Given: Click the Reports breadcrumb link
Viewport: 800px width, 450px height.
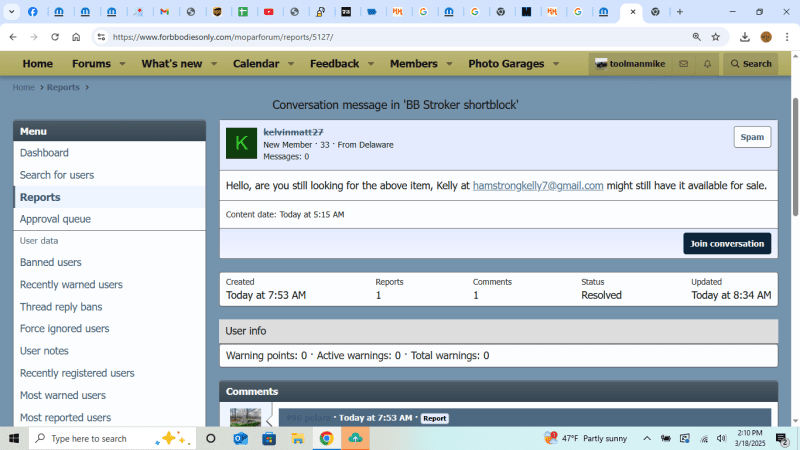Looking at the screenshot, I should tap(63, 87).
